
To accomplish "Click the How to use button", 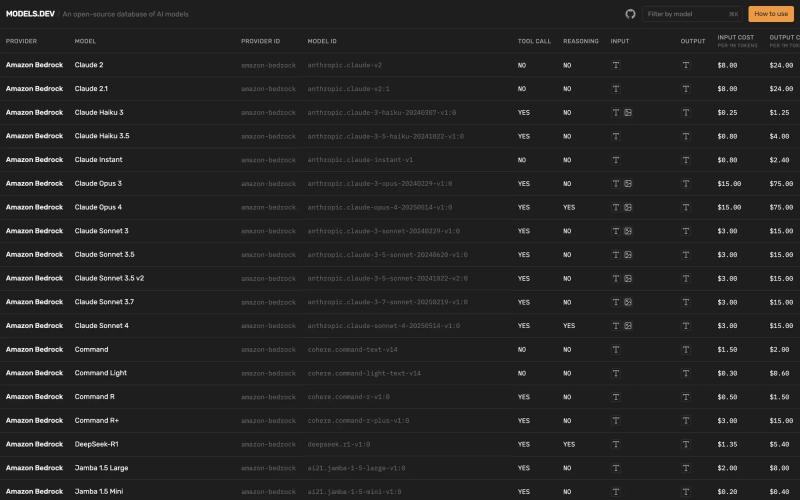I will click(x=771, y=14).
